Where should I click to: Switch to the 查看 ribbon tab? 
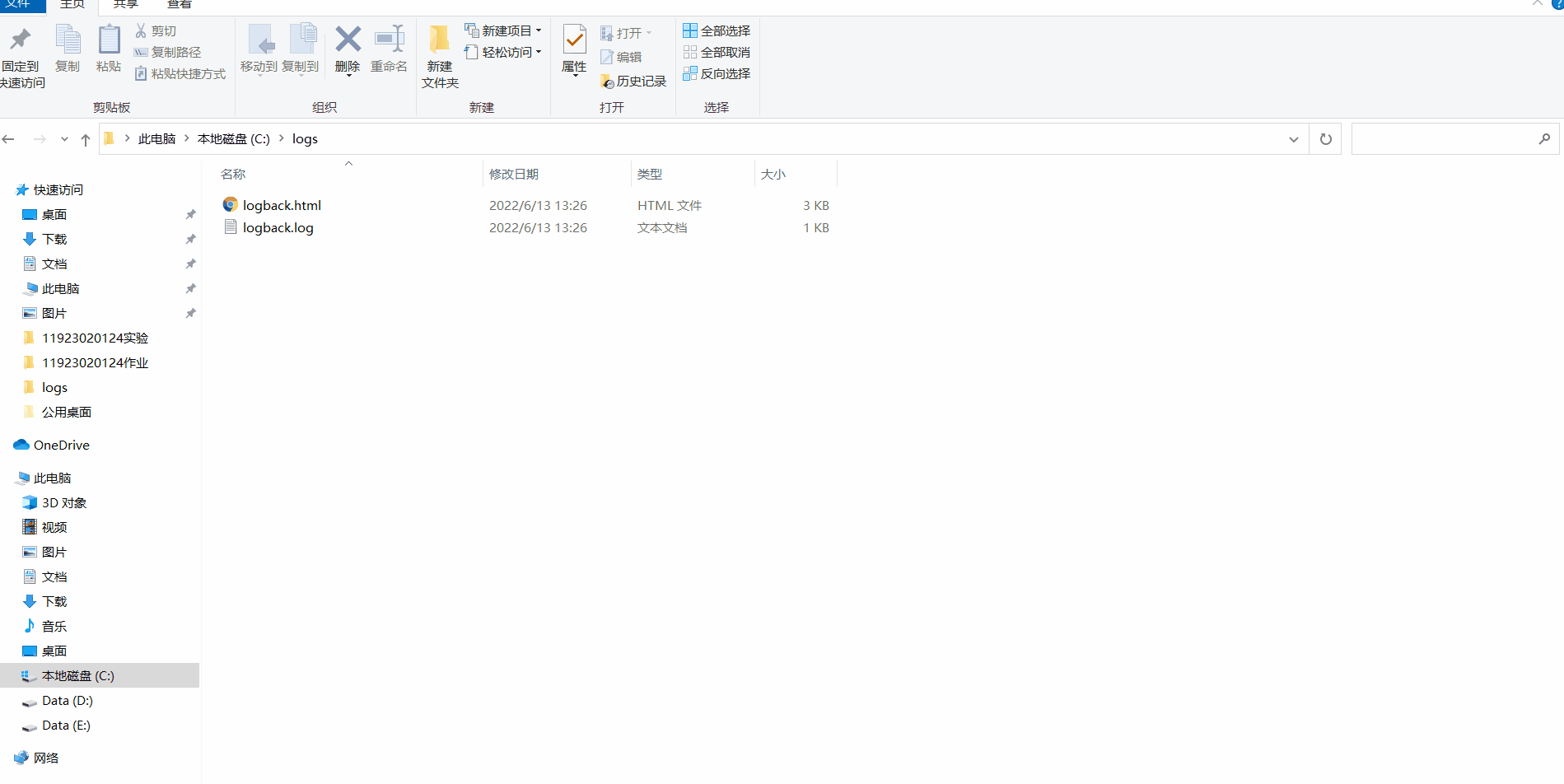pyautogui.click(x=179, y=4)
